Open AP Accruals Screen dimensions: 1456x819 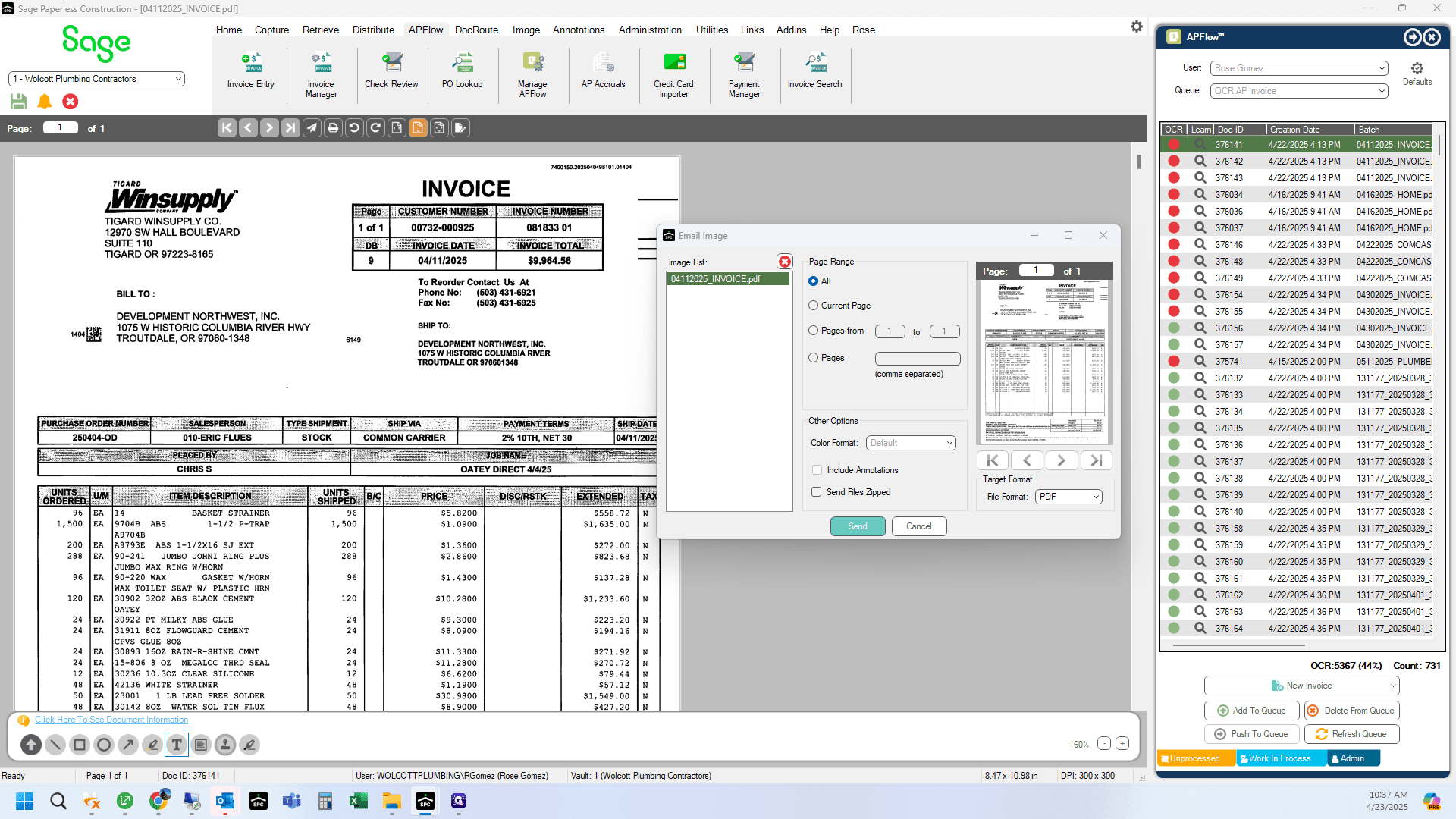(604, 72)
